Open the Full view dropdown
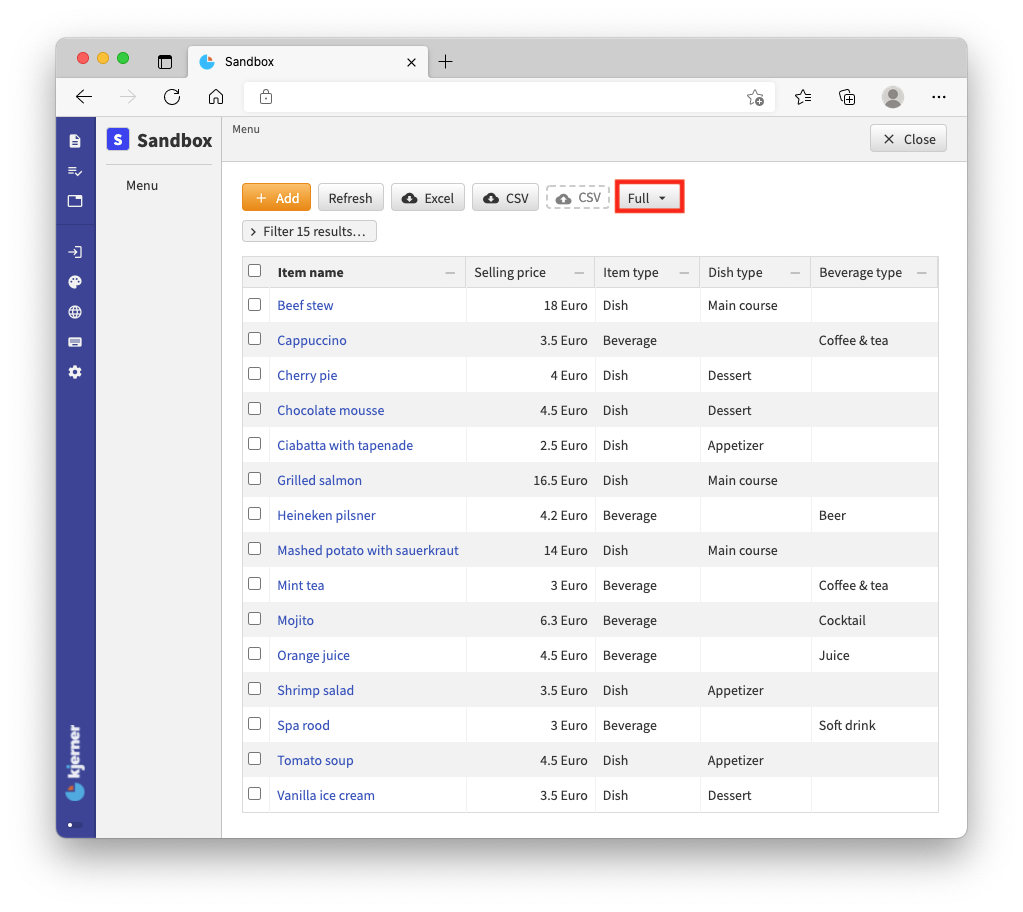 tap(649, 198)
